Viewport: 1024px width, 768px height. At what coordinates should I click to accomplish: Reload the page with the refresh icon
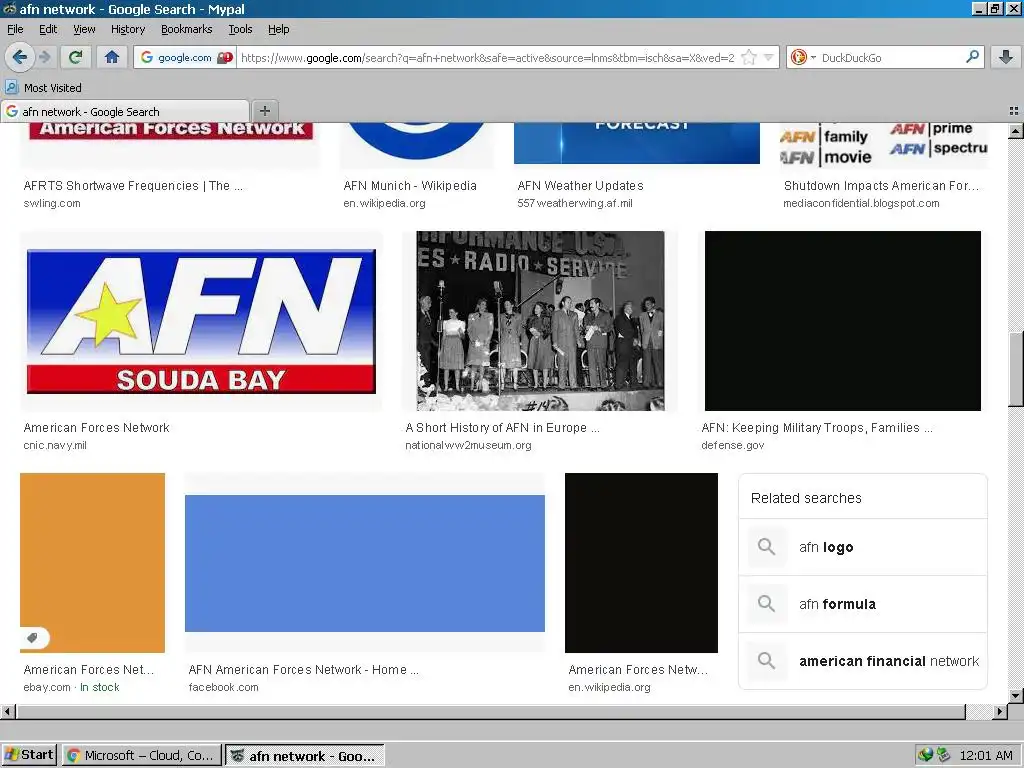tap(75, 57)
